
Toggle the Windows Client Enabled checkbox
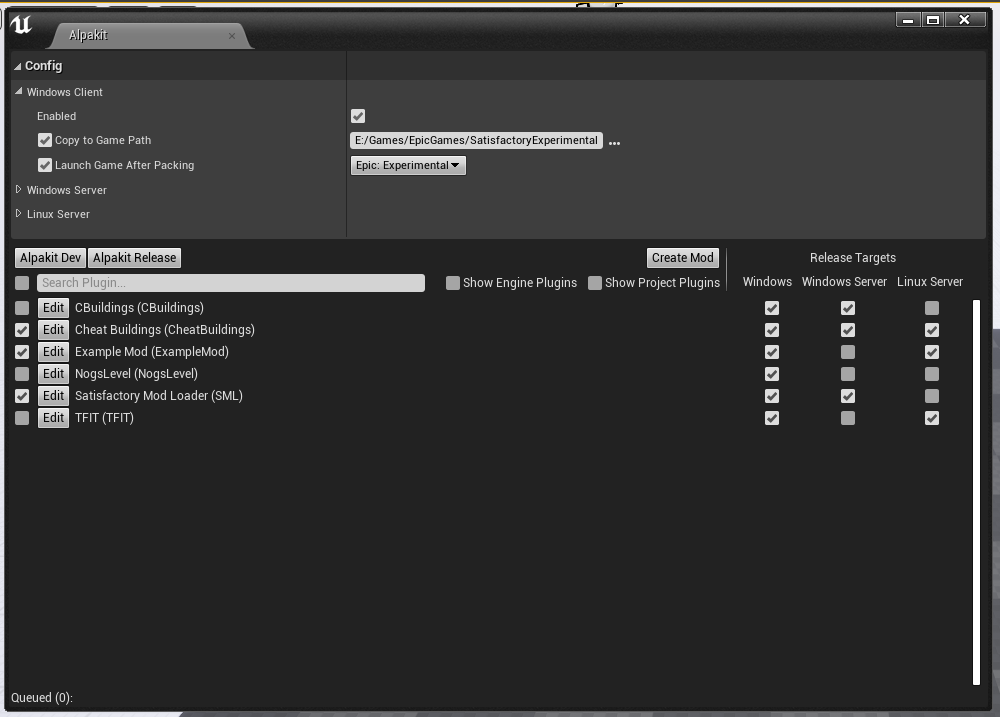point(358,116)
